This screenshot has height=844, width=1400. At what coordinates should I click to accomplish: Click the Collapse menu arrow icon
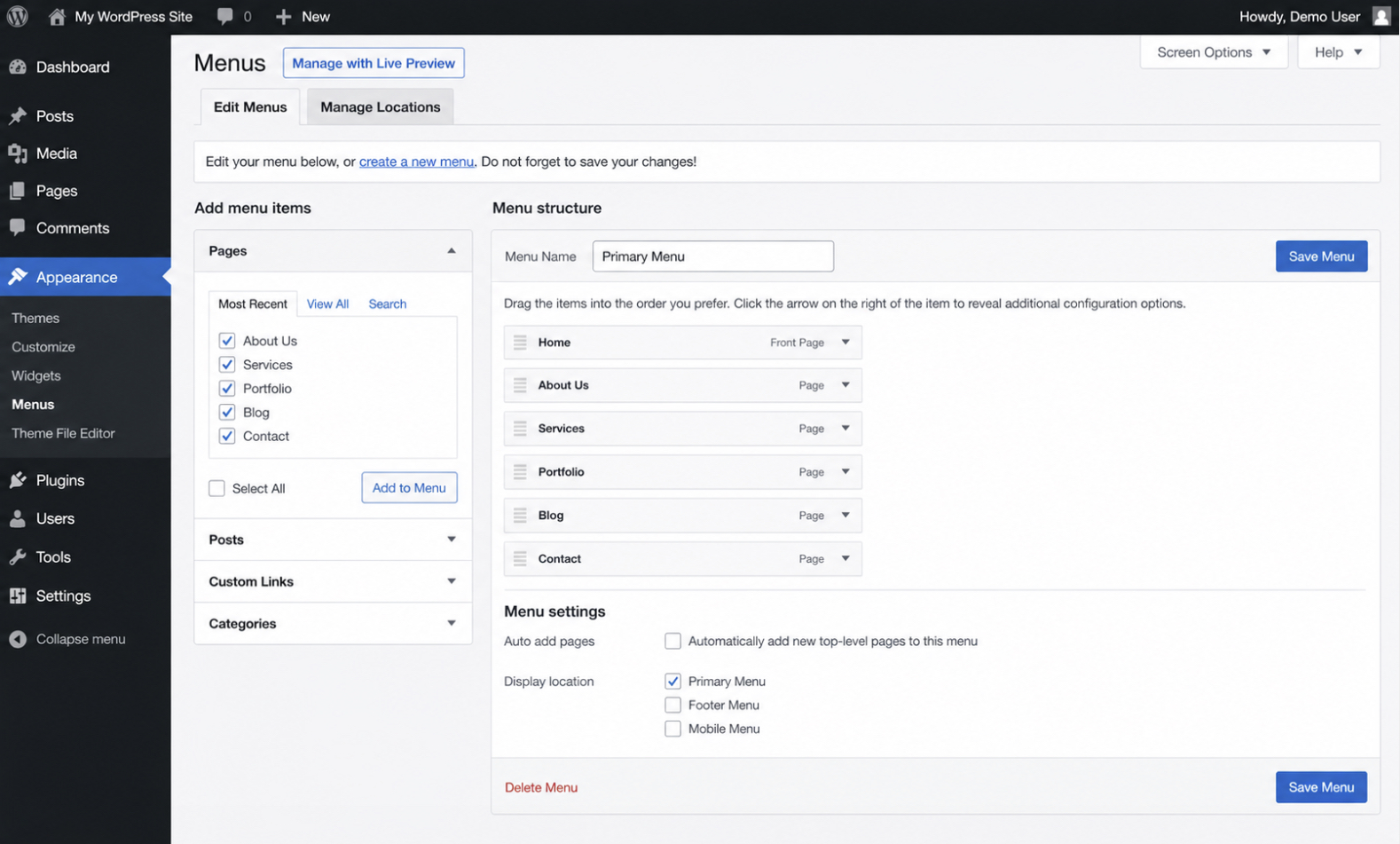click(x=18, y=639)
